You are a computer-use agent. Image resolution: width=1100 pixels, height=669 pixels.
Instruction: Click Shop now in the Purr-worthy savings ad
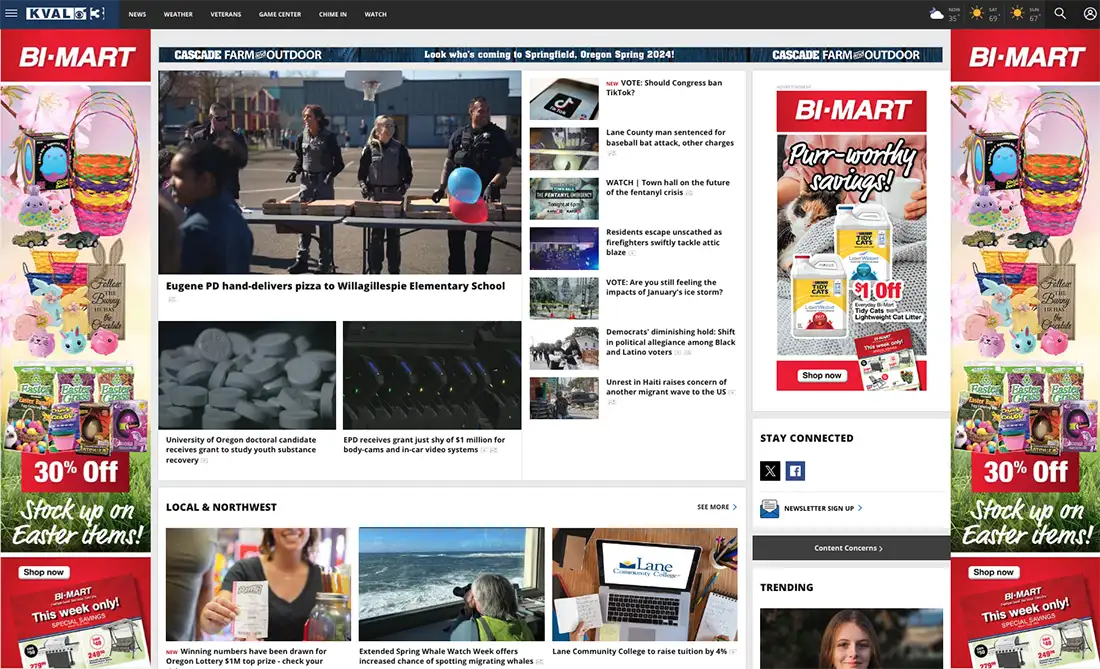click(x=821, y=375)
